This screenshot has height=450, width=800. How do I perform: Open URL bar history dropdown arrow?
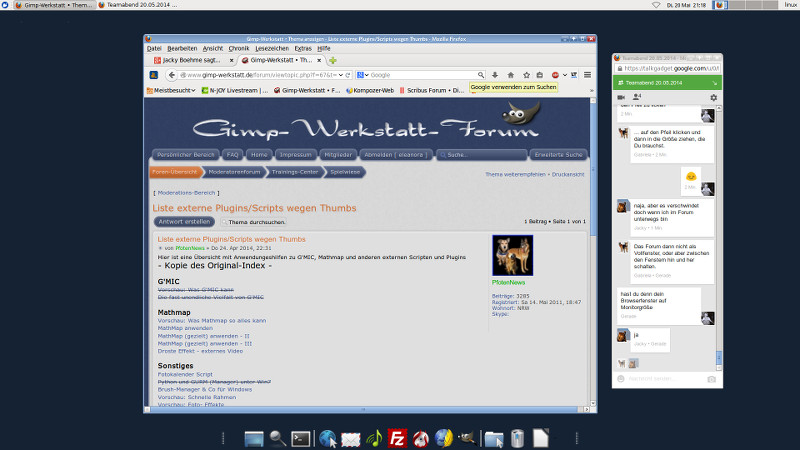(341, 75)
